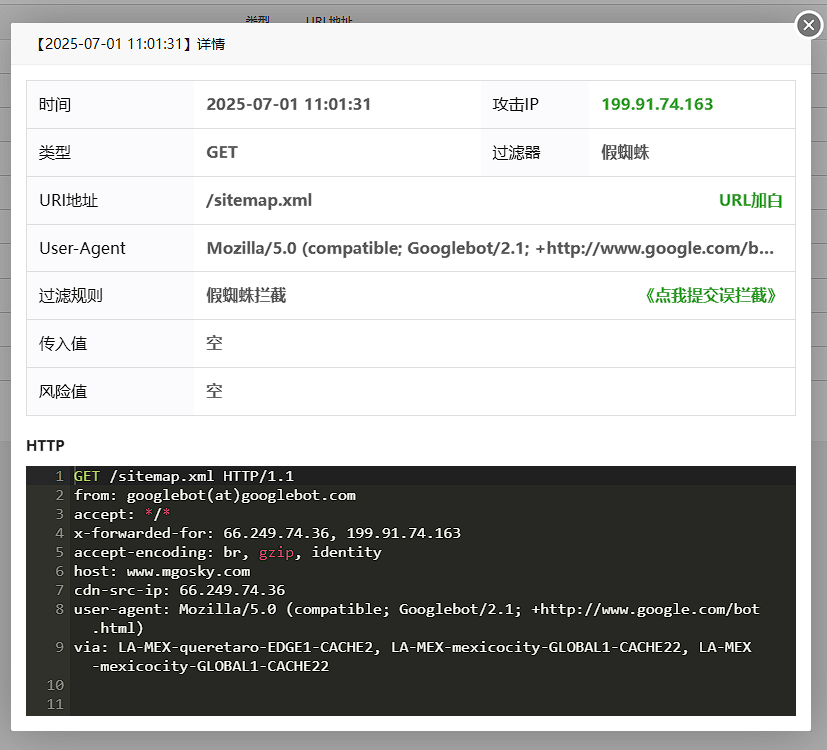Click the via: LA-MEX-queretaro header line

[x=412, y=656]
